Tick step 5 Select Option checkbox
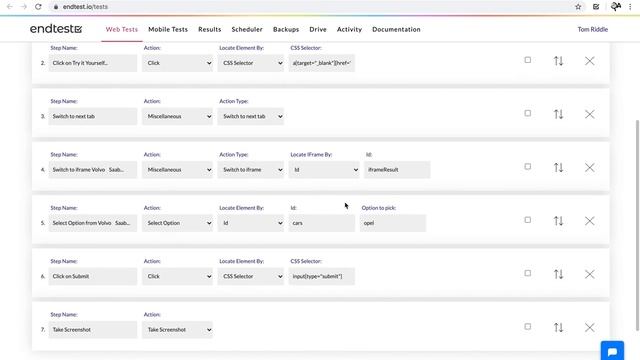 tap(527, 220)
